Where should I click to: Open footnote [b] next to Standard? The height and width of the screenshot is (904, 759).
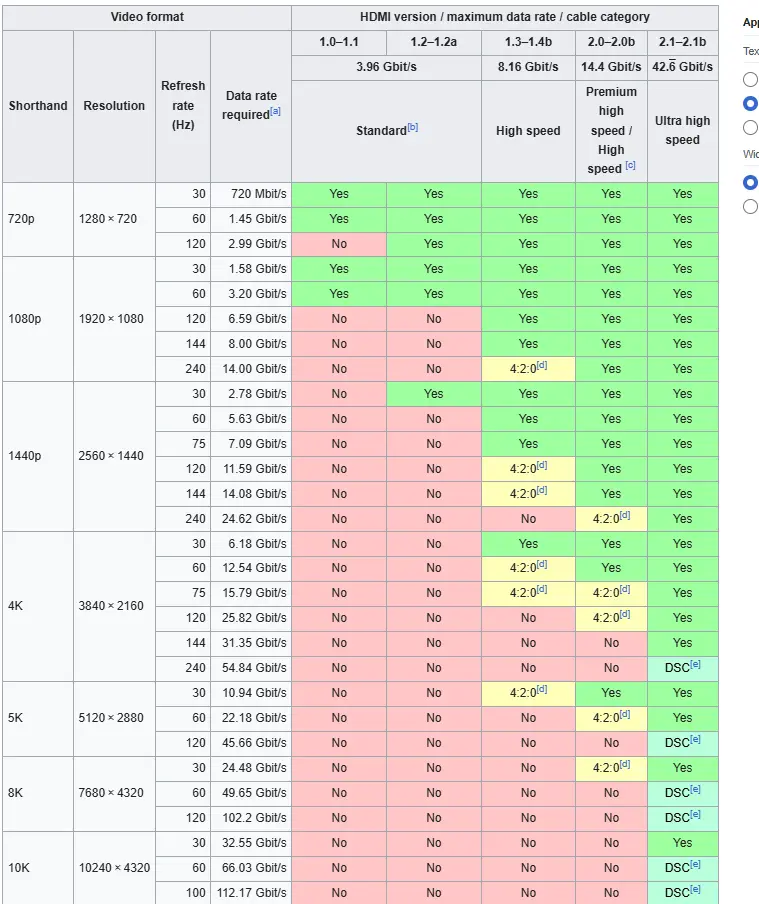pos(413,127)
